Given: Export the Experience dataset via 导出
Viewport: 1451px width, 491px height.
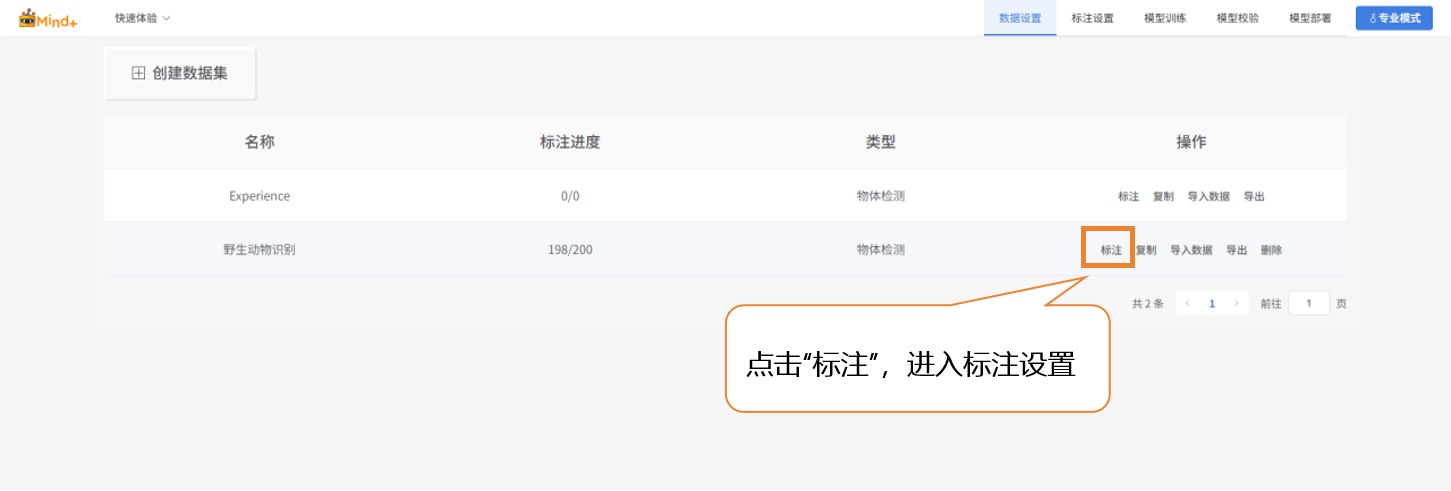Looking at the screenshot, I should 1254,196.
